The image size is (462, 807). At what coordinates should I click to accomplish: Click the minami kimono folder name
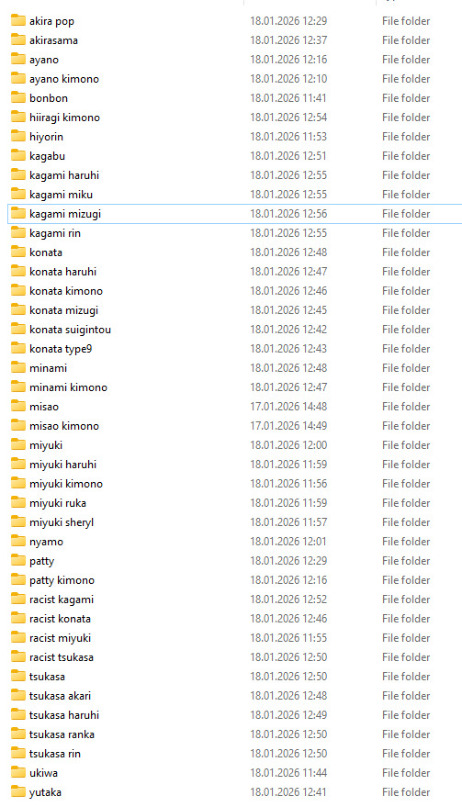[68, 388]
